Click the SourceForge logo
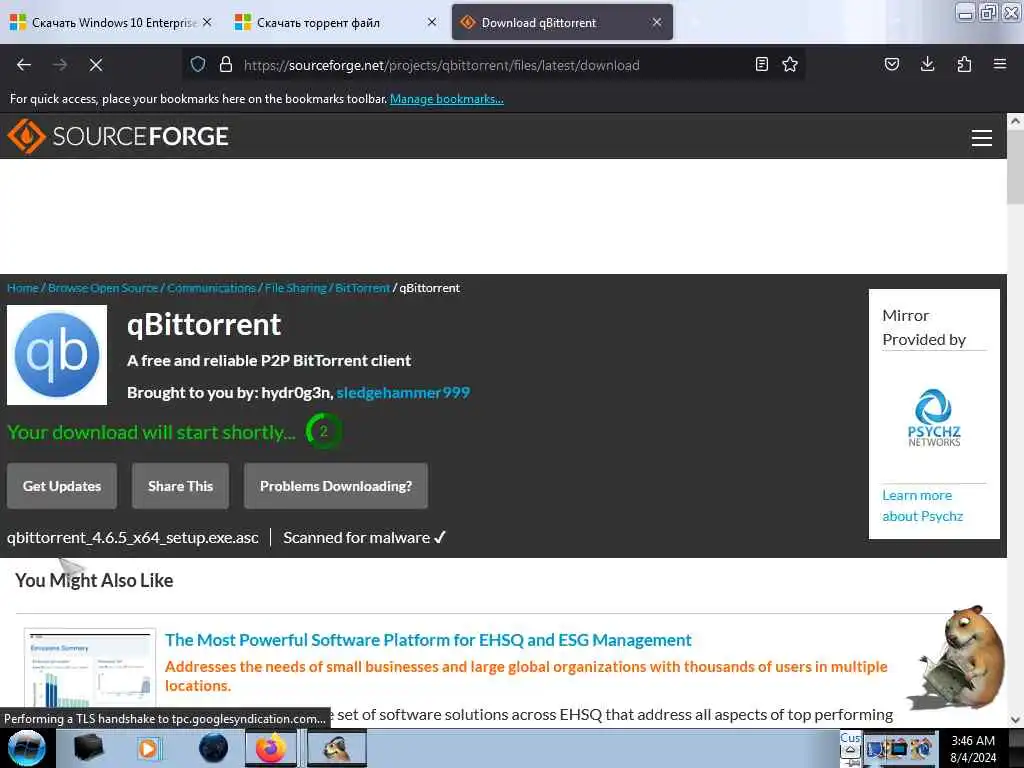This screenshot has height=768, width=1024. (118, 136)
